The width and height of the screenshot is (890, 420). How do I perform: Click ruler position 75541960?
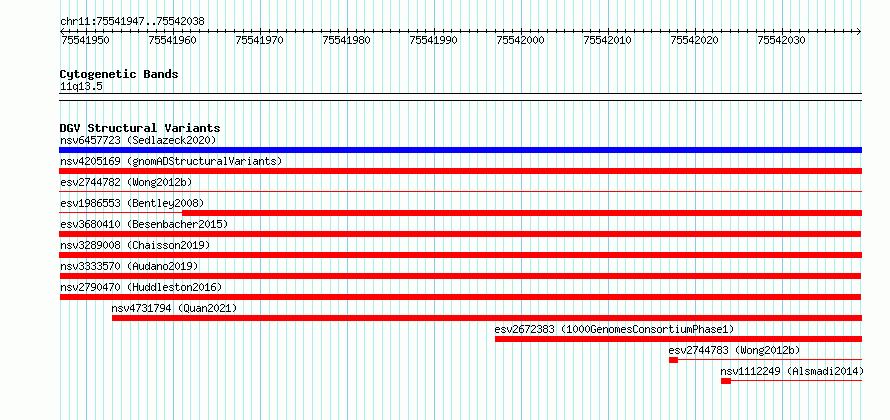click(173, 40)
